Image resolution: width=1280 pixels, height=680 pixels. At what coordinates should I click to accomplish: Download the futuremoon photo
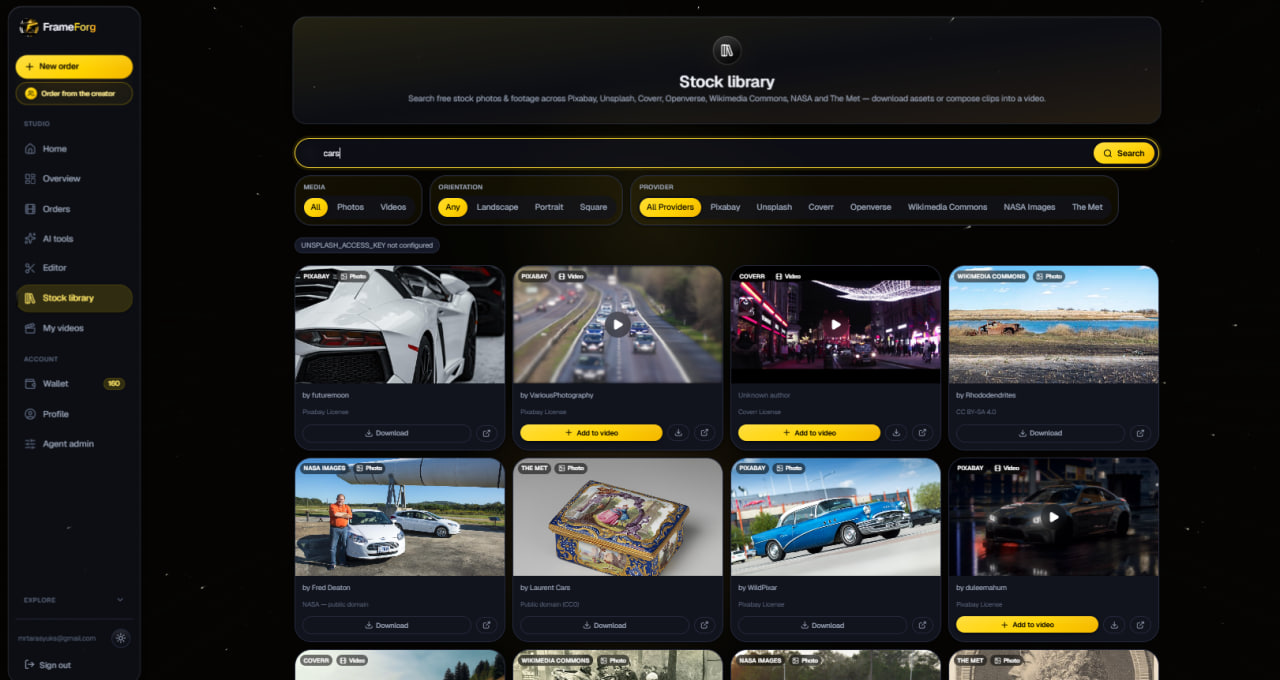(386, 433)
